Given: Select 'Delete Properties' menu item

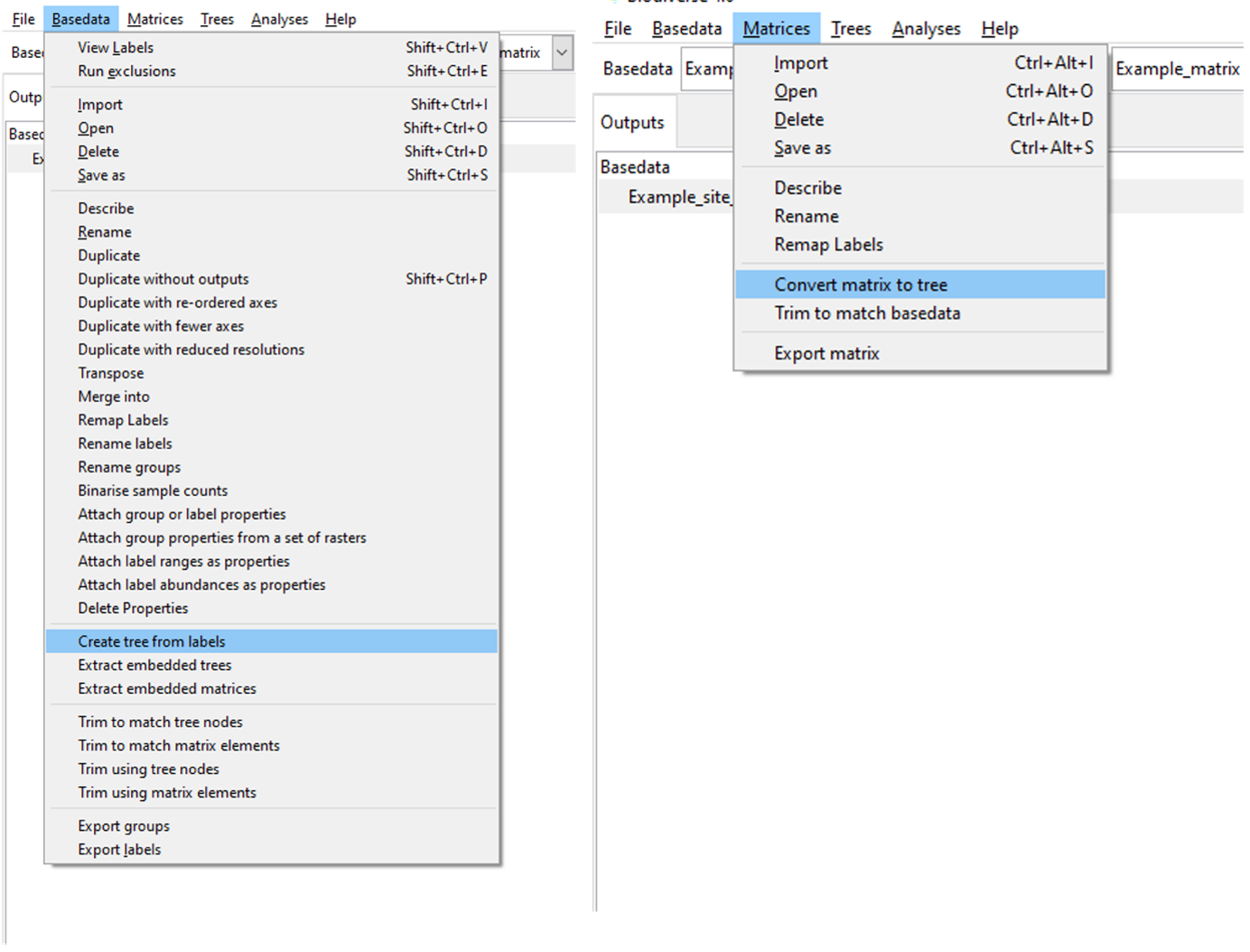Looking at the screenshot, I should tap(133, 608).
